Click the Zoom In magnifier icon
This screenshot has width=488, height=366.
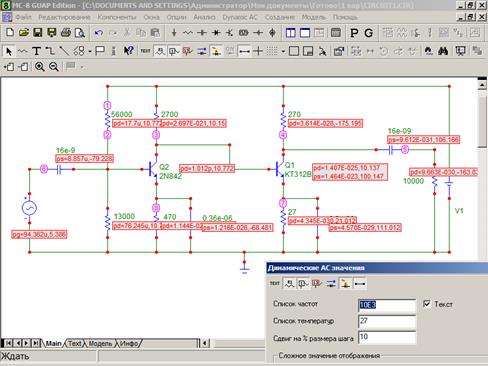(x=40, y=67)
